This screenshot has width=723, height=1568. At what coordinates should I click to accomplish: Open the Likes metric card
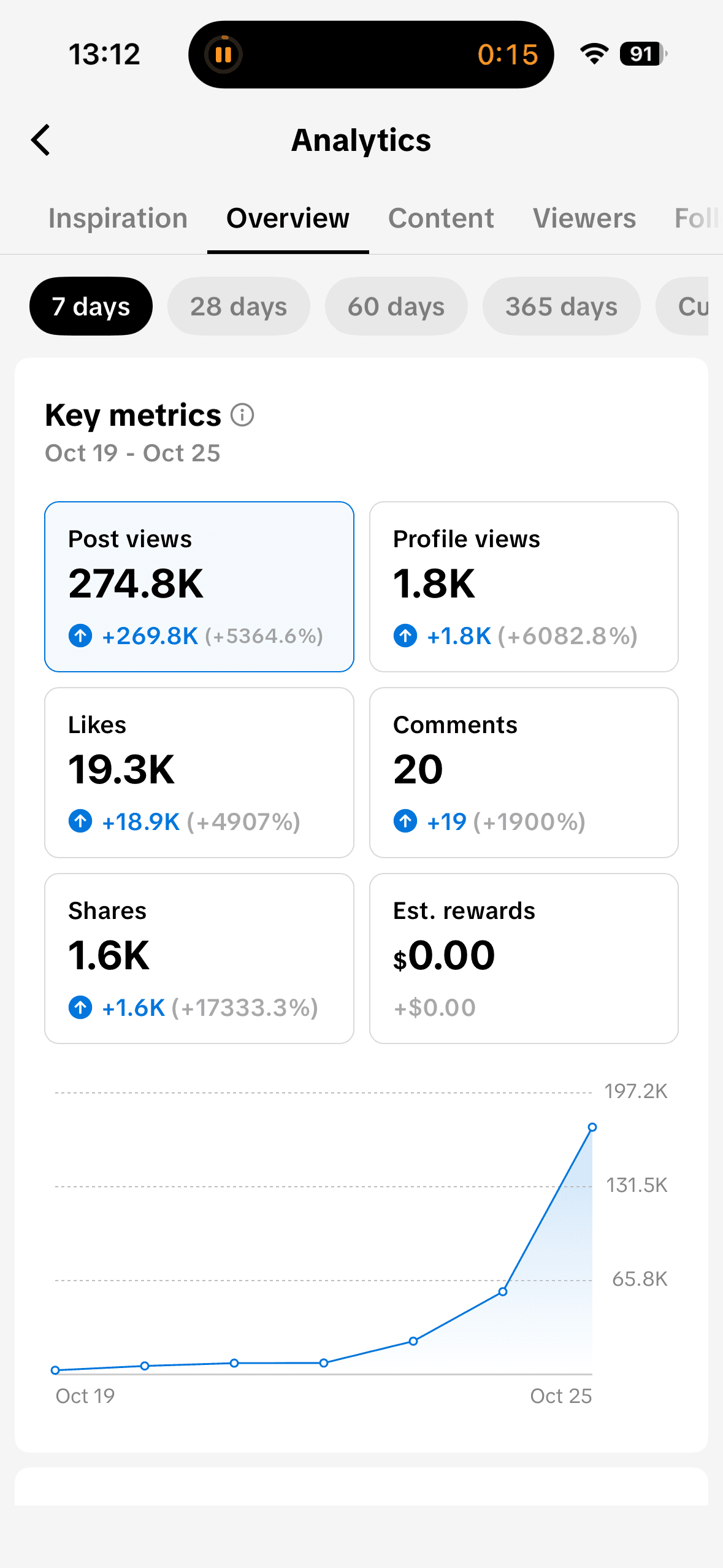point(199,772)
